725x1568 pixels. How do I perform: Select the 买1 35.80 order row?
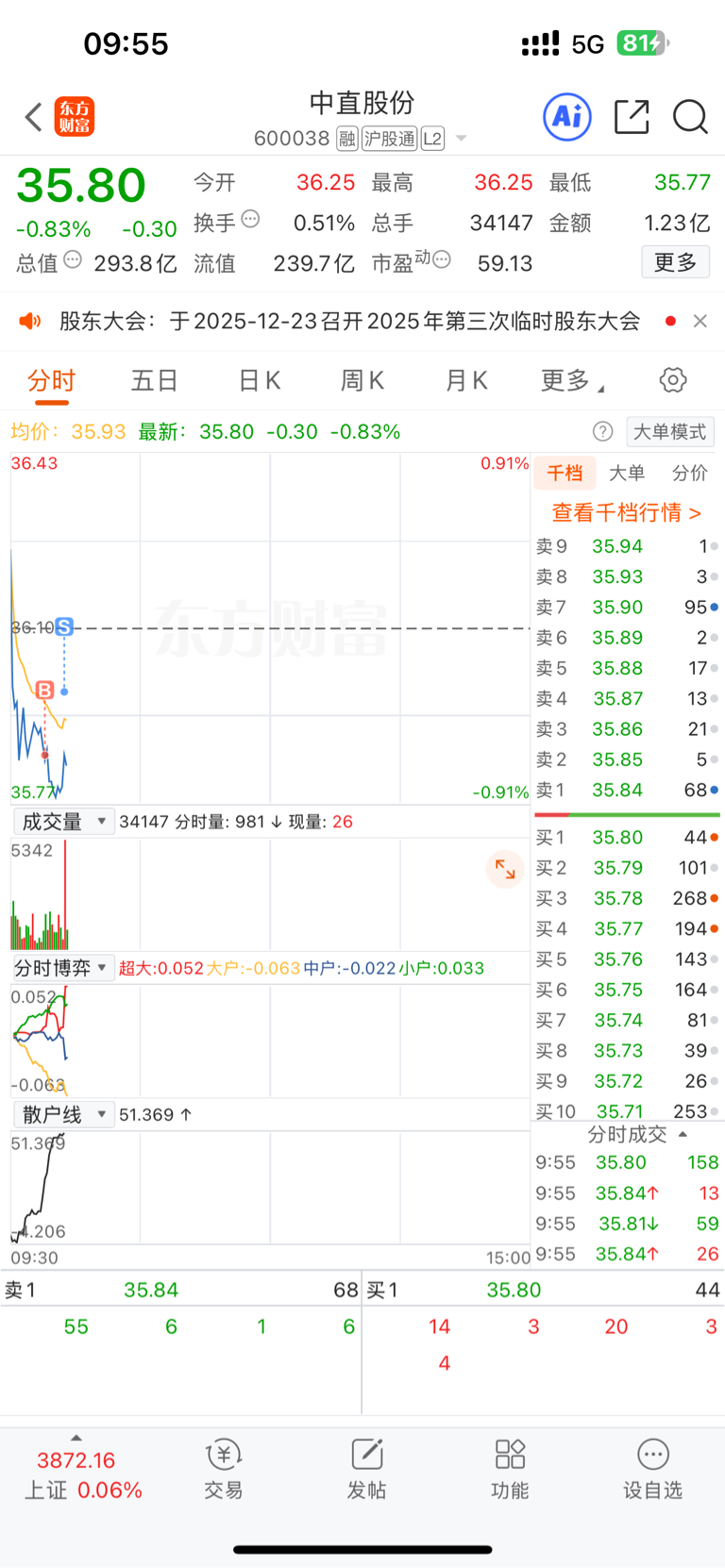click(627, 838)
